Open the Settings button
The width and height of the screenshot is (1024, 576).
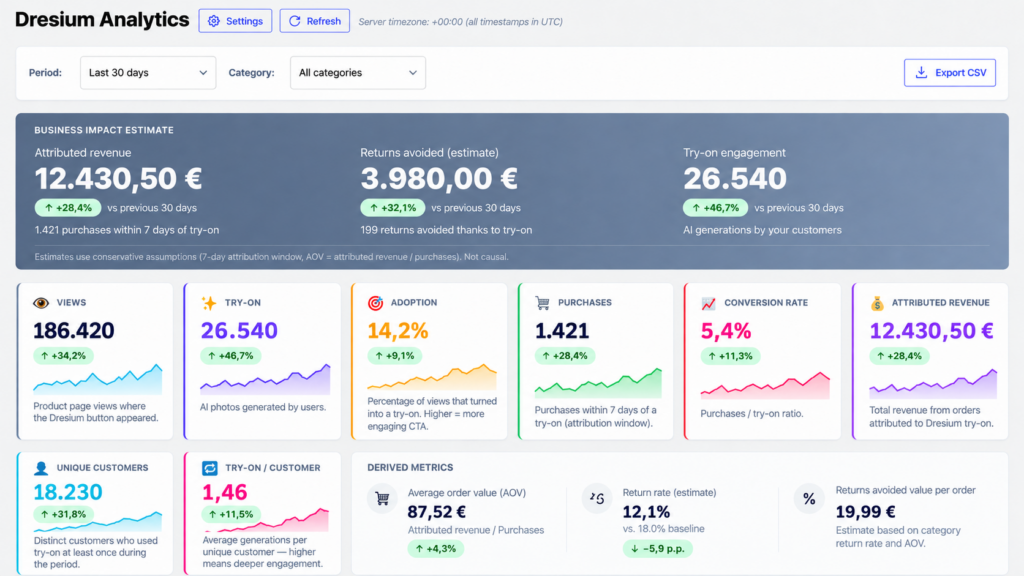(235, 21)
